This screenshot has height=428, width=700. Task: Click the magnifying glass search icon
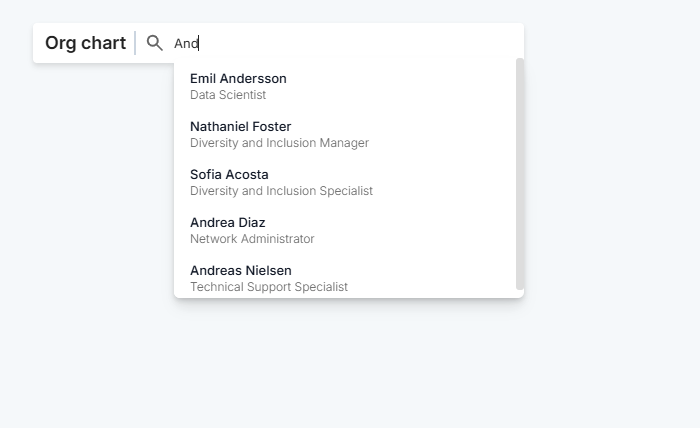coord(154,43)
